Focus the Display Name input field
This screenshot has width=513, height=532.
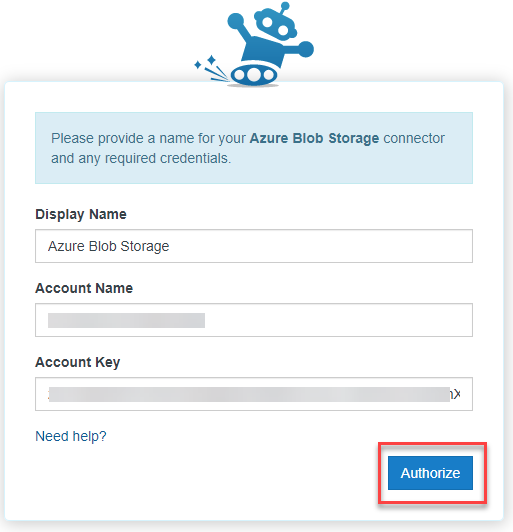click(254, 246)
